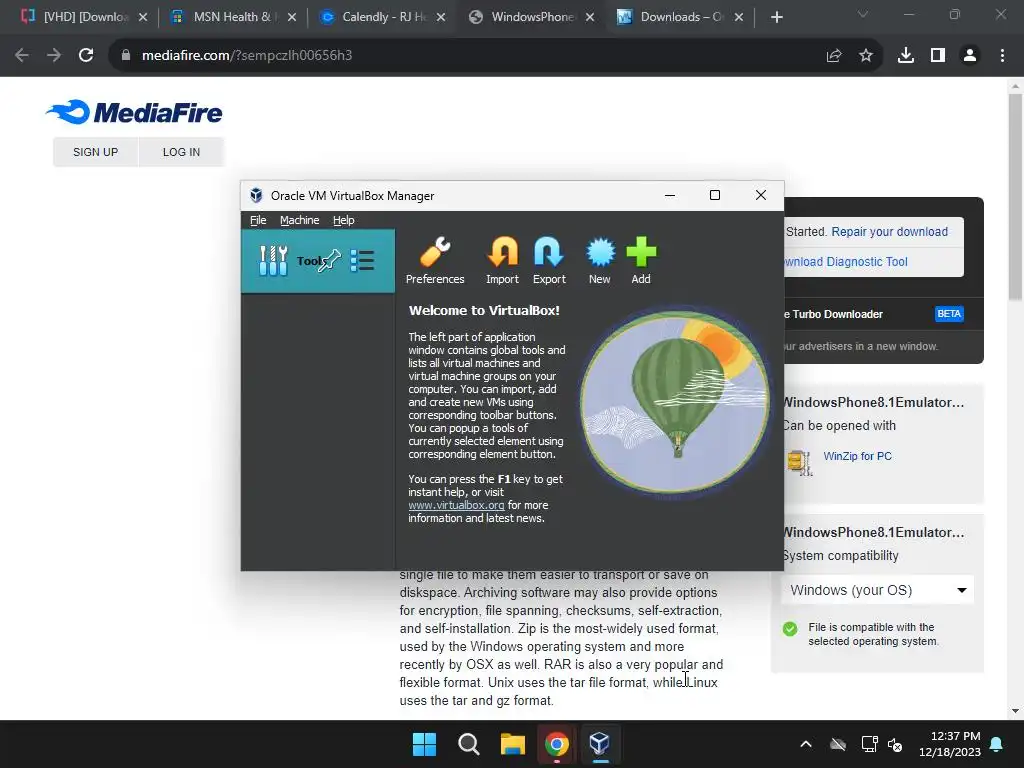Open the Windows (your OS) dropdown
Image resolution: width=1024 pixels, height=768 pixels.
pos(877,590)
